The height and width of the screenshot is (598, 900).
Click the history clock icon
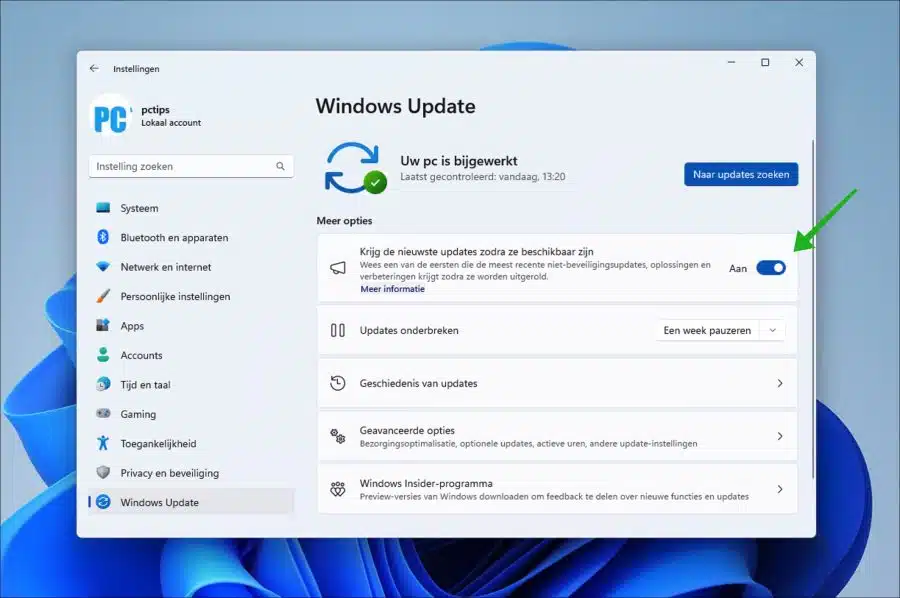click(338, 383)
